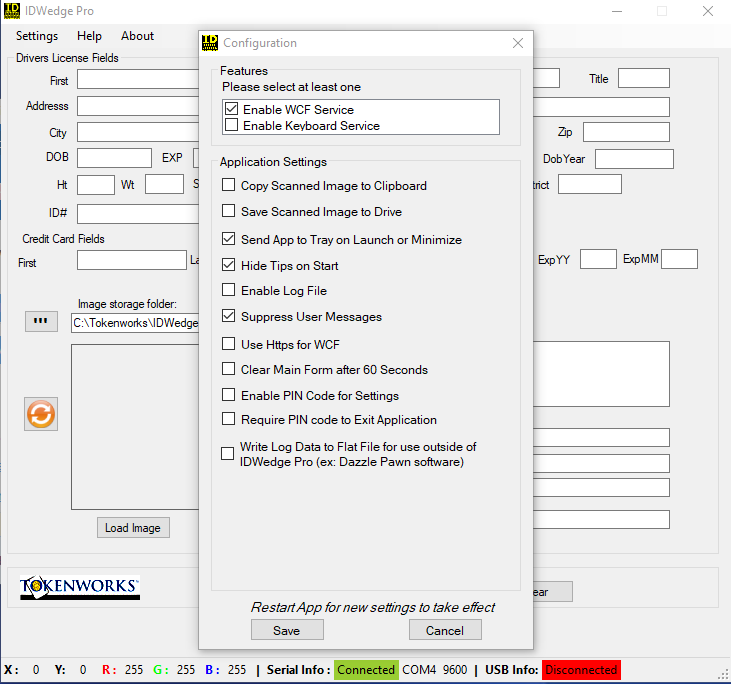Image resolution: width=731 pixels, height=684 pixels.
Task: Check Copy Scanned Image to Clipboard
Action: point(228,185)
